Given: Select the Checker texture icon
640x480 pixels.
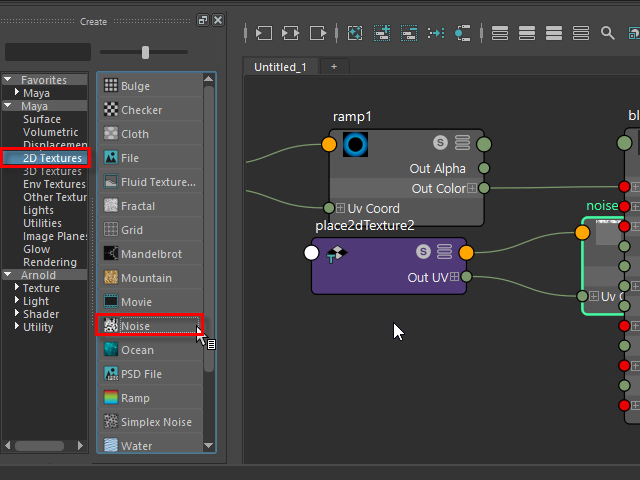Looking at the screenshot, I should pyautogui.click(x=111, y=110).
